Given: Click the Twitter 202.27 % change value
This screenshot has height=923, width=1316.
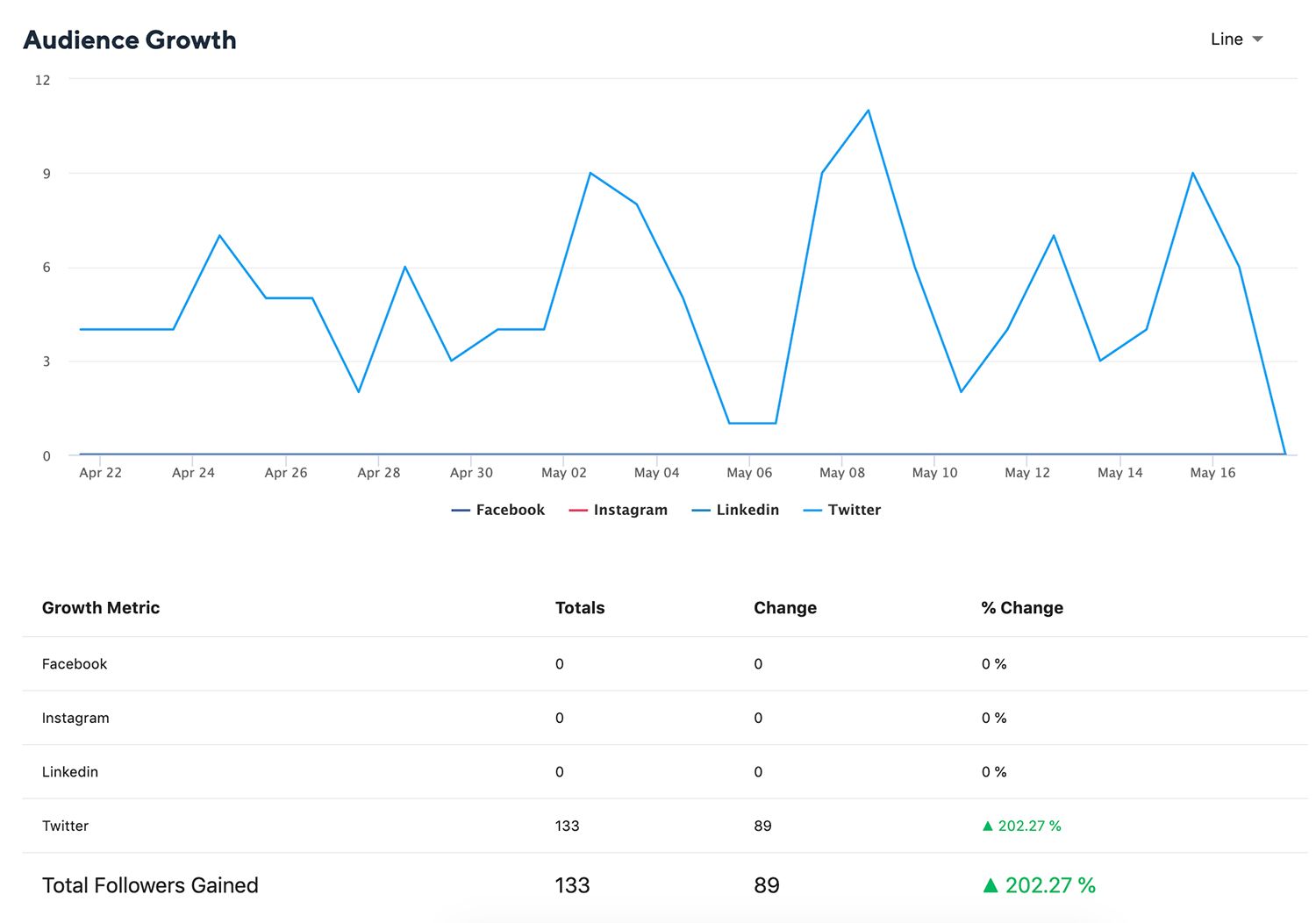Looking at the screenshot, I should [1029, 826].
